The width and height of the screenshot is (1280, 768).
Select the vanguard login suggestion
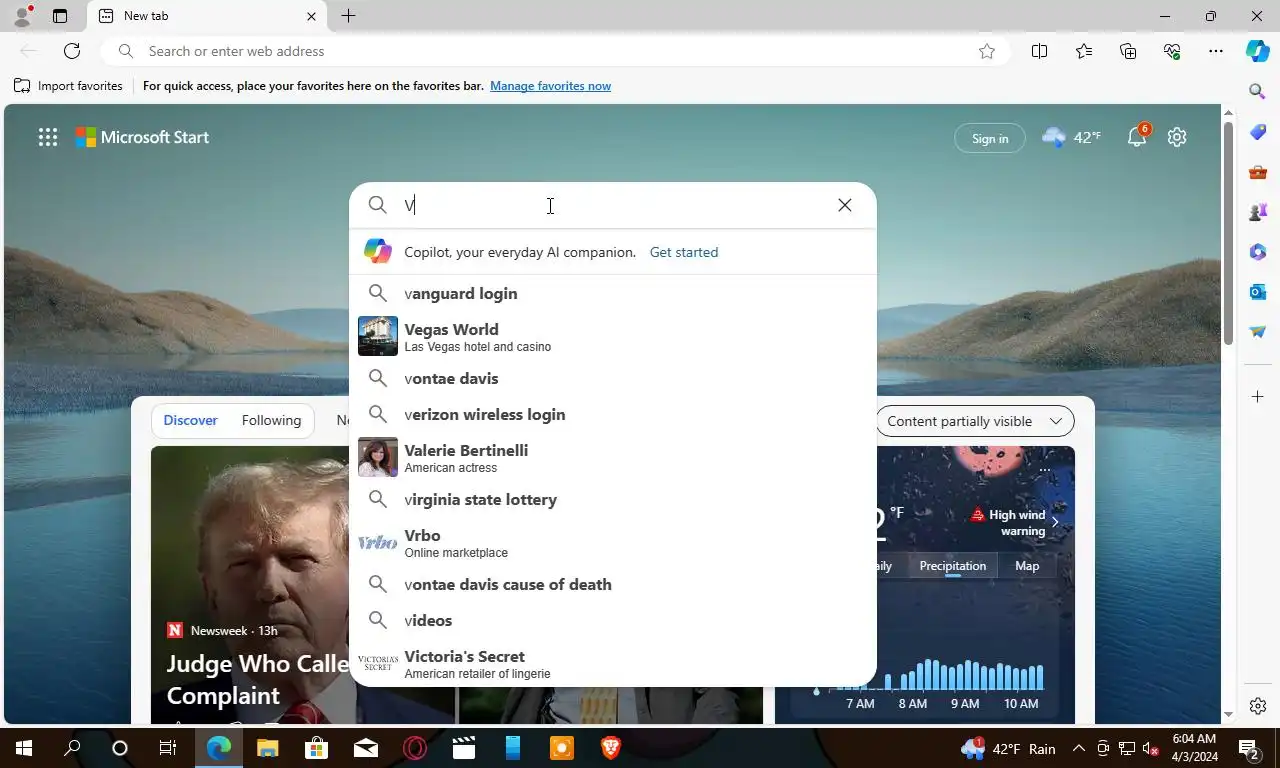(612, 293)
